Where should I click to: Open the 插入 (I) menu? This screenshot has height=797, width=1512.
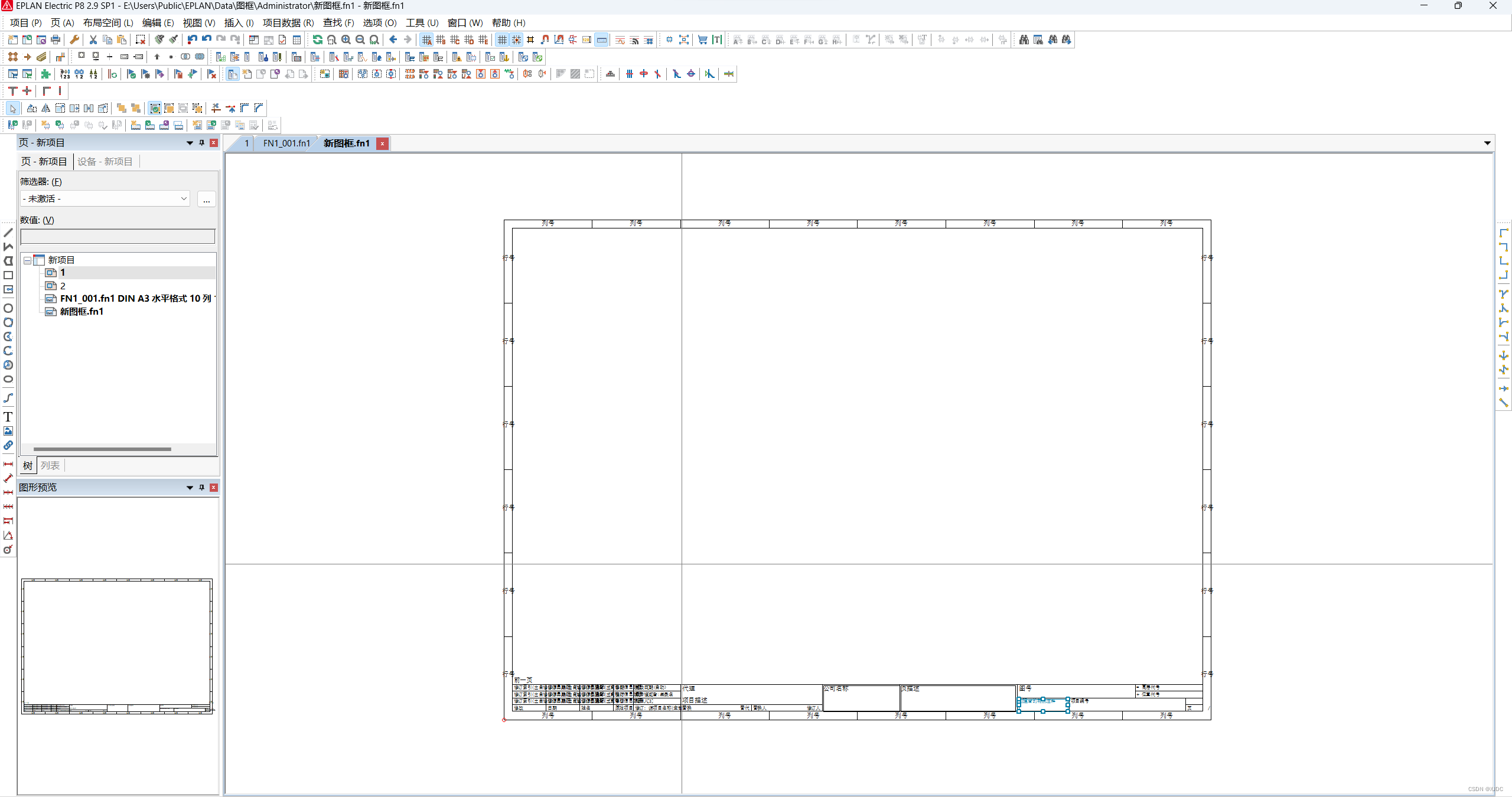pos(239,22)
